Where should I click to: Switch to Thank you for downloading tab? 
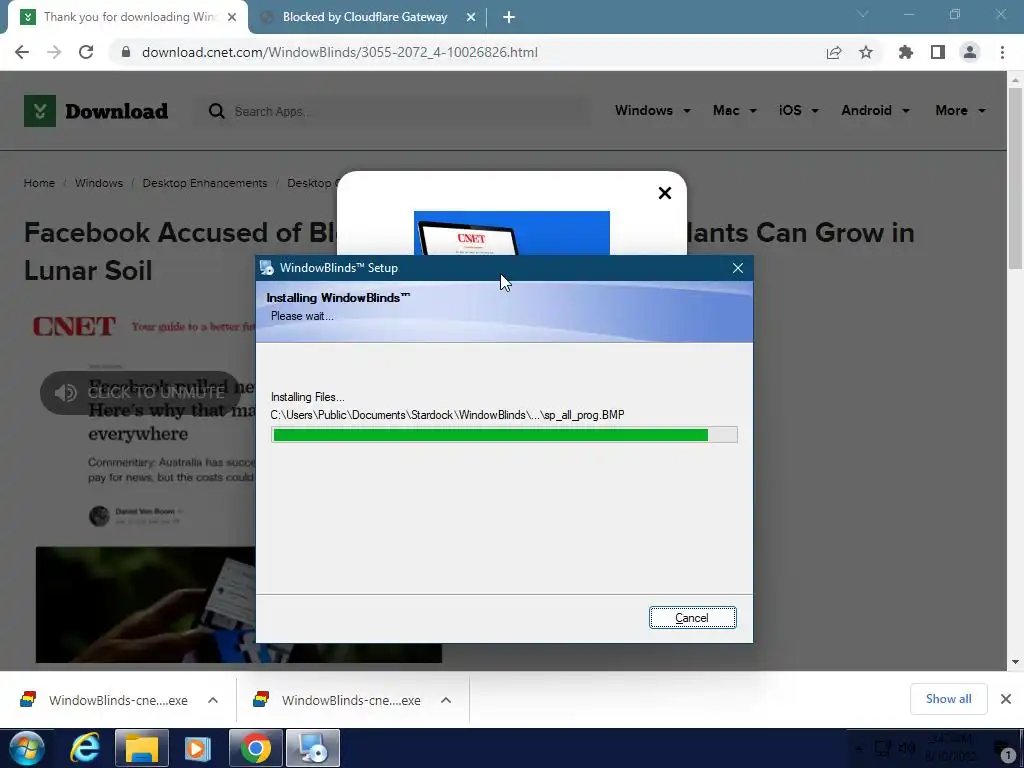[128, 17]
